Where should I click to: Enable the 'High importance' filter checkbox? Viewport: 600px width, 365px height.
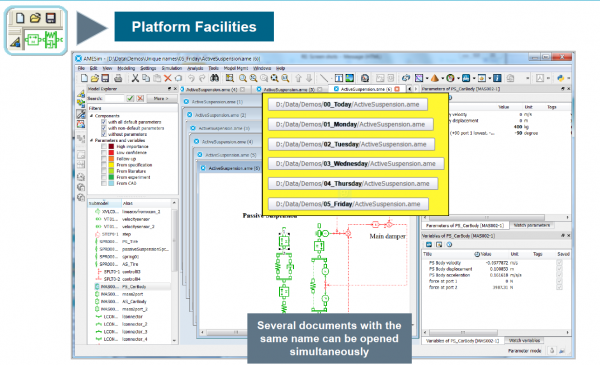104,147
